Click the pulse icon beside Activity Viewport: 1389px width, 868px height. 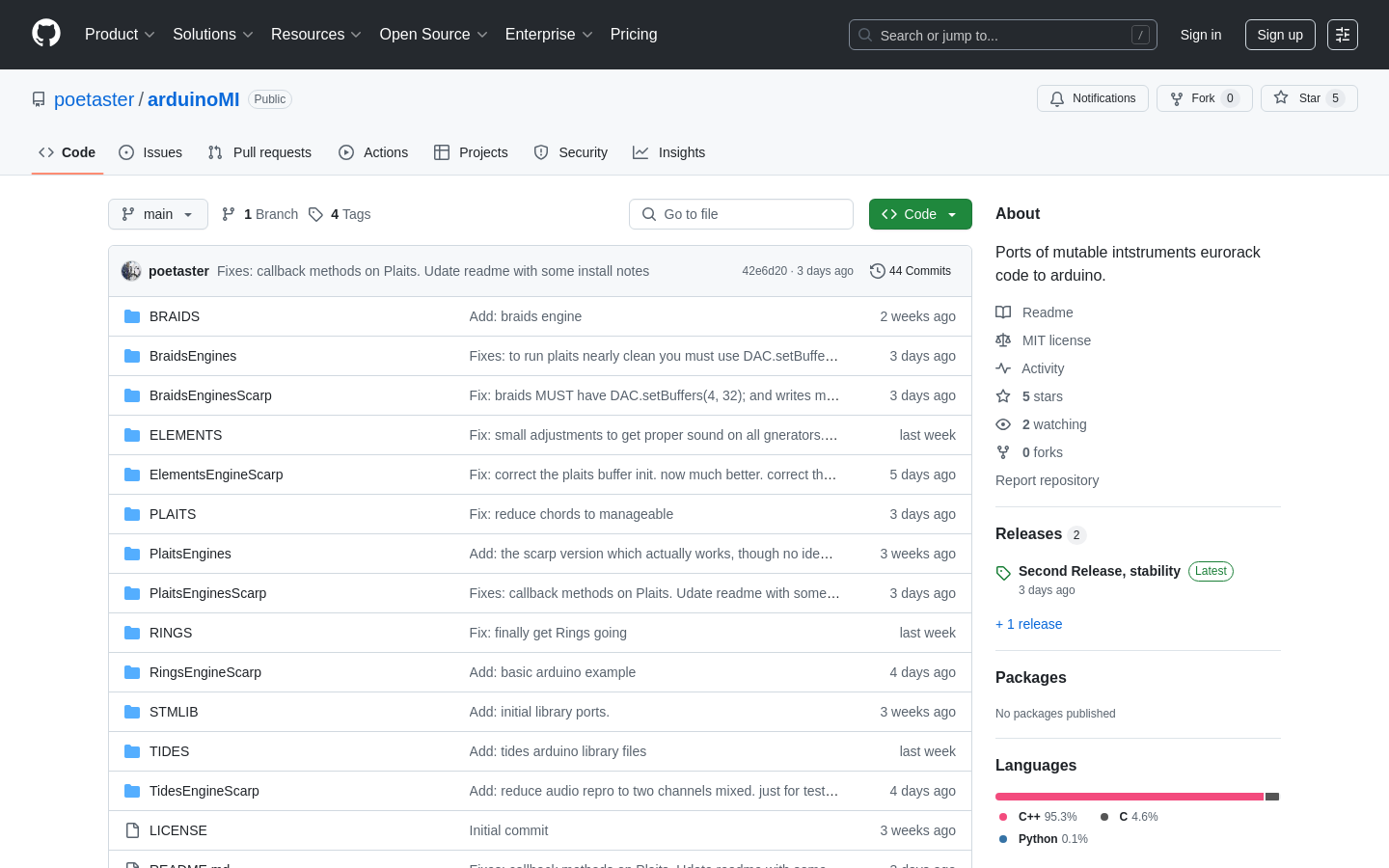point(1003,368)
